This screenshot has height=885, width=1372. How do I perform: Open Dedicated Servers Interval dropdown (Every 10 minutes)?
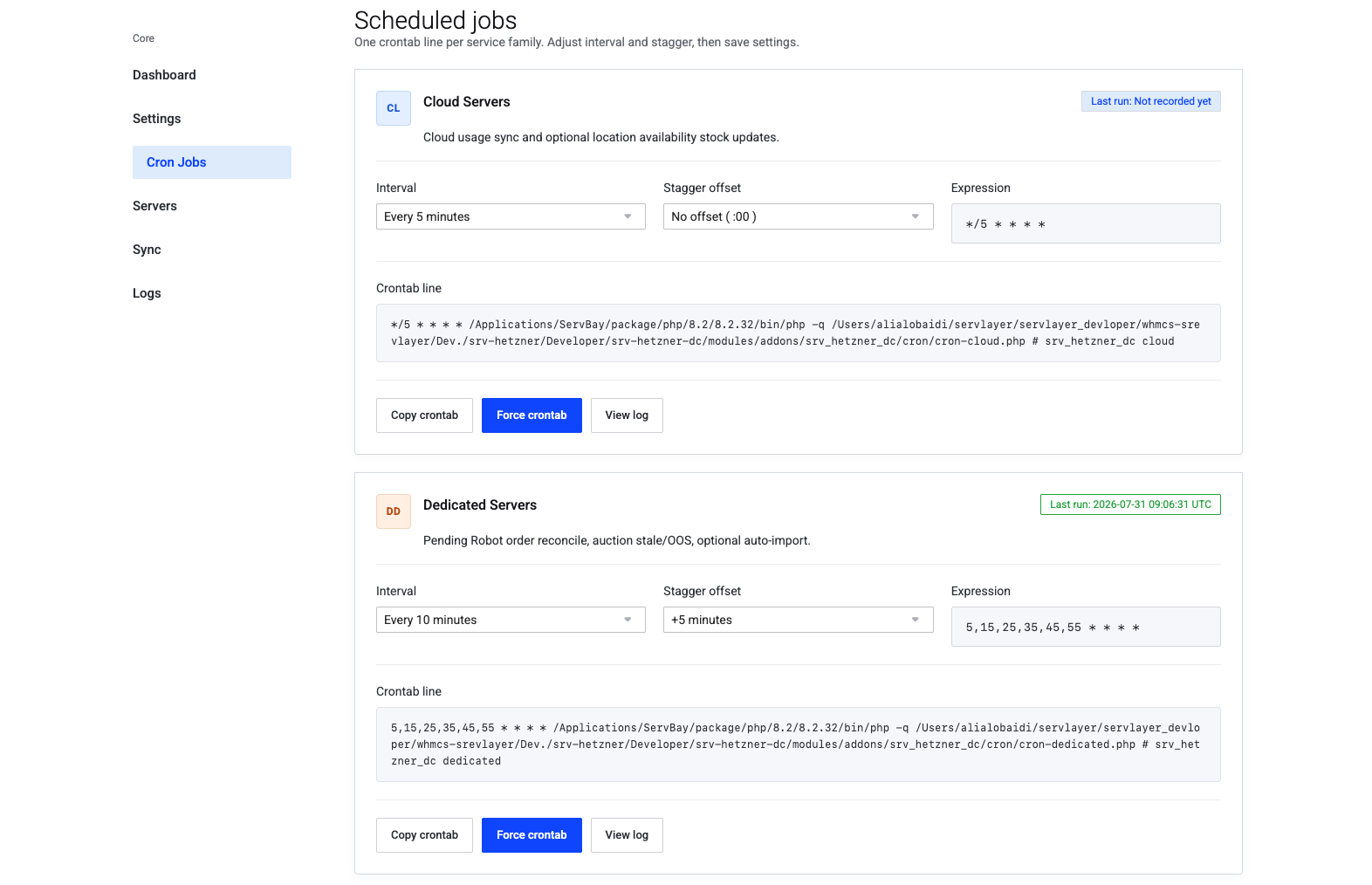pos(511,620)
